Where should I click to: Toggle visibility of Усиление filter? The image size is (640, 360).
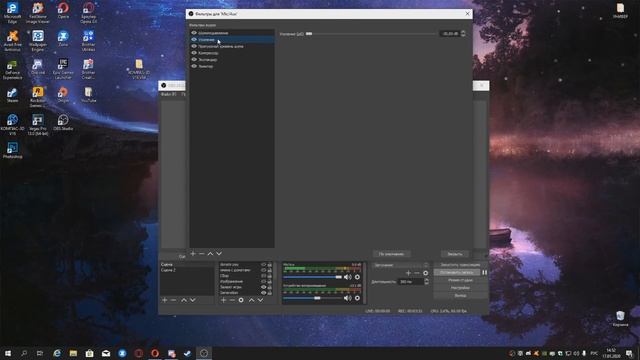click(194, 40)
